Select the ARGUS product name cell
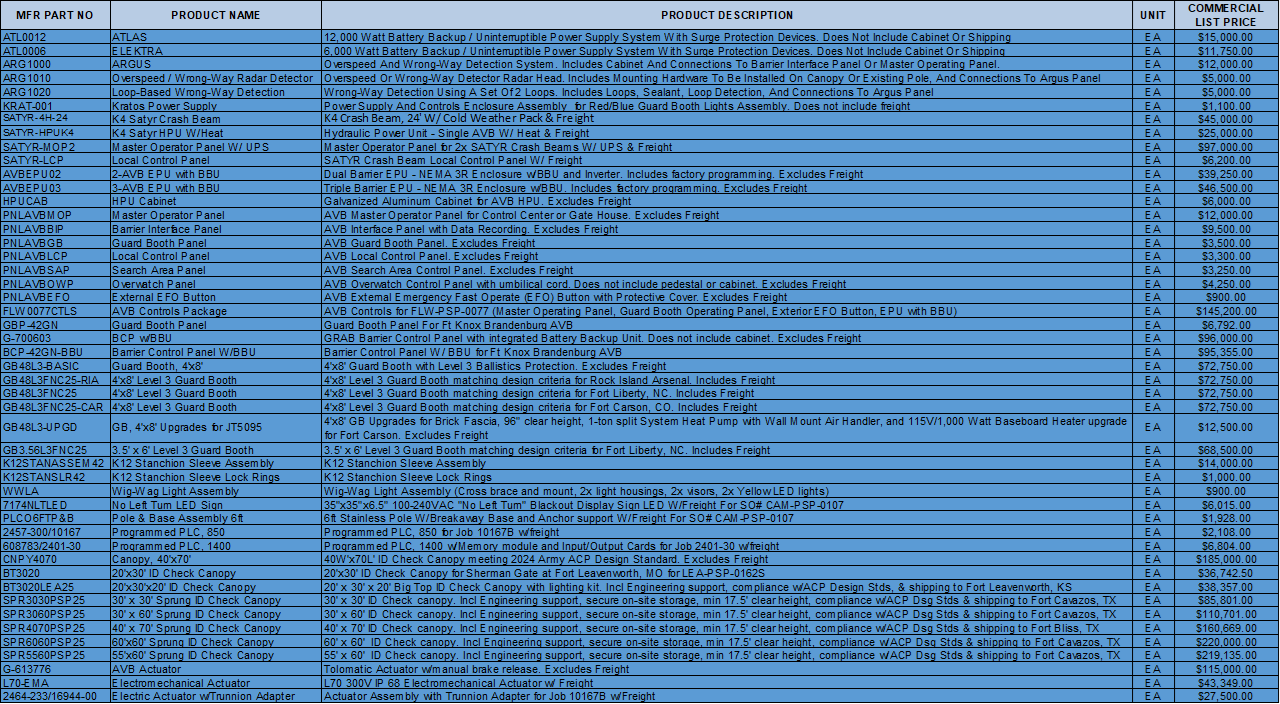1280x704 pixels. [x=215, y=64]
